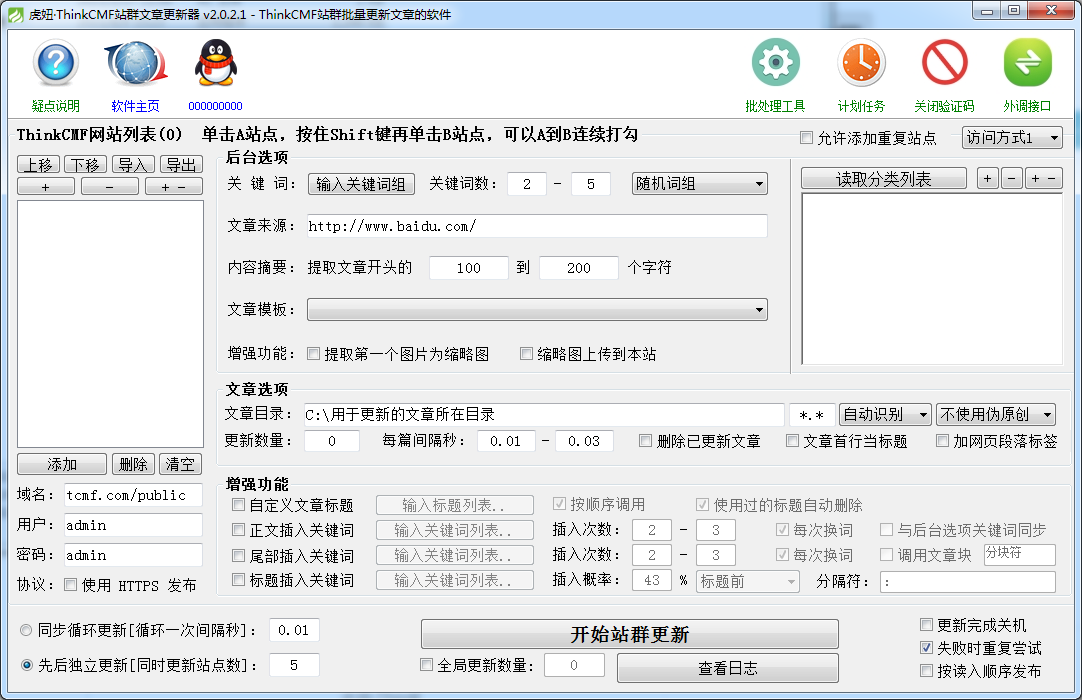Click the file filter field showing *.*
1082x700 pixels.
(x=812, y=414)
